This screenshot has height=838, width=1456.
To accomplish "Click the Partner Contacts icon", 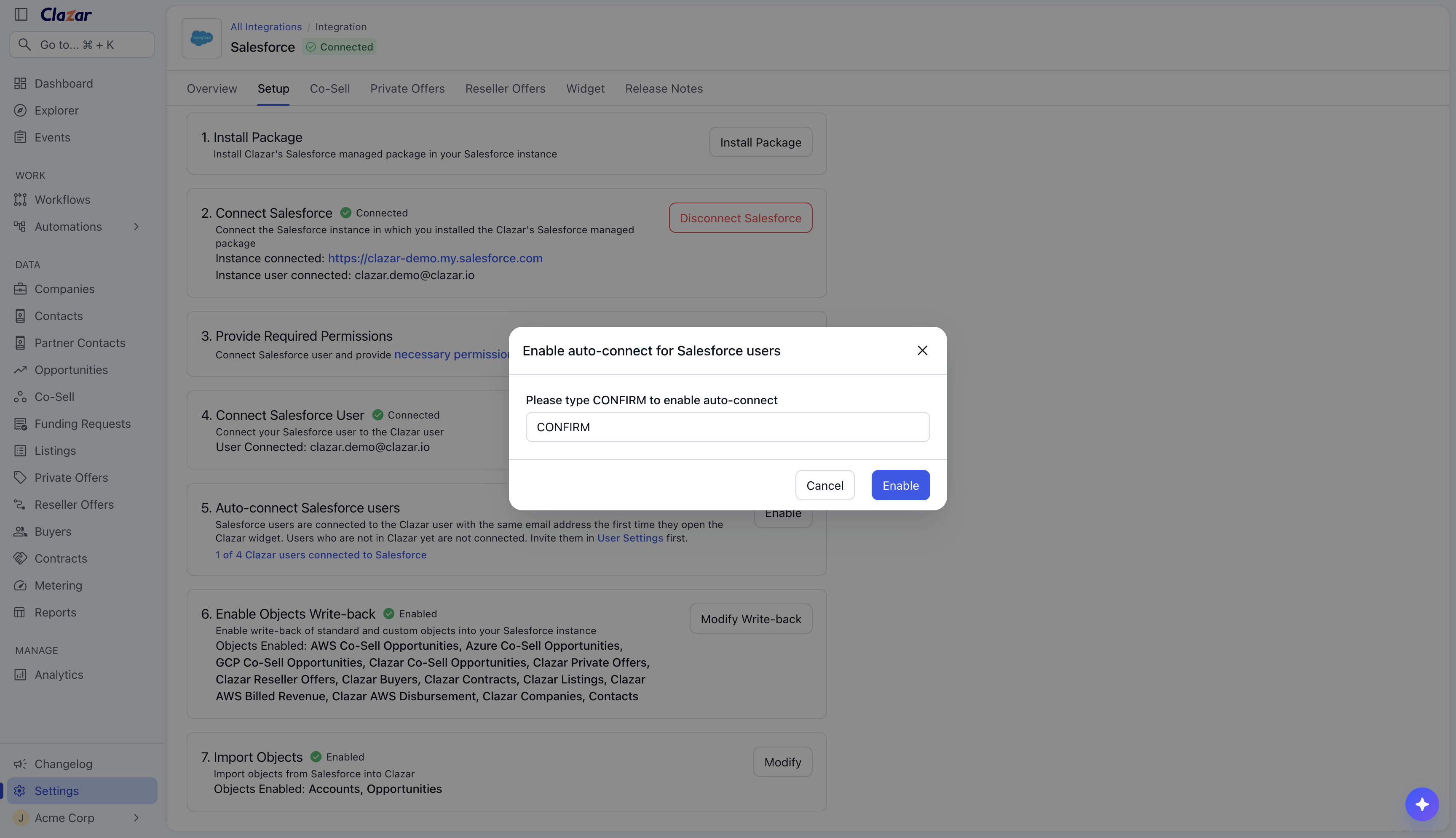I will pos(20,343).
